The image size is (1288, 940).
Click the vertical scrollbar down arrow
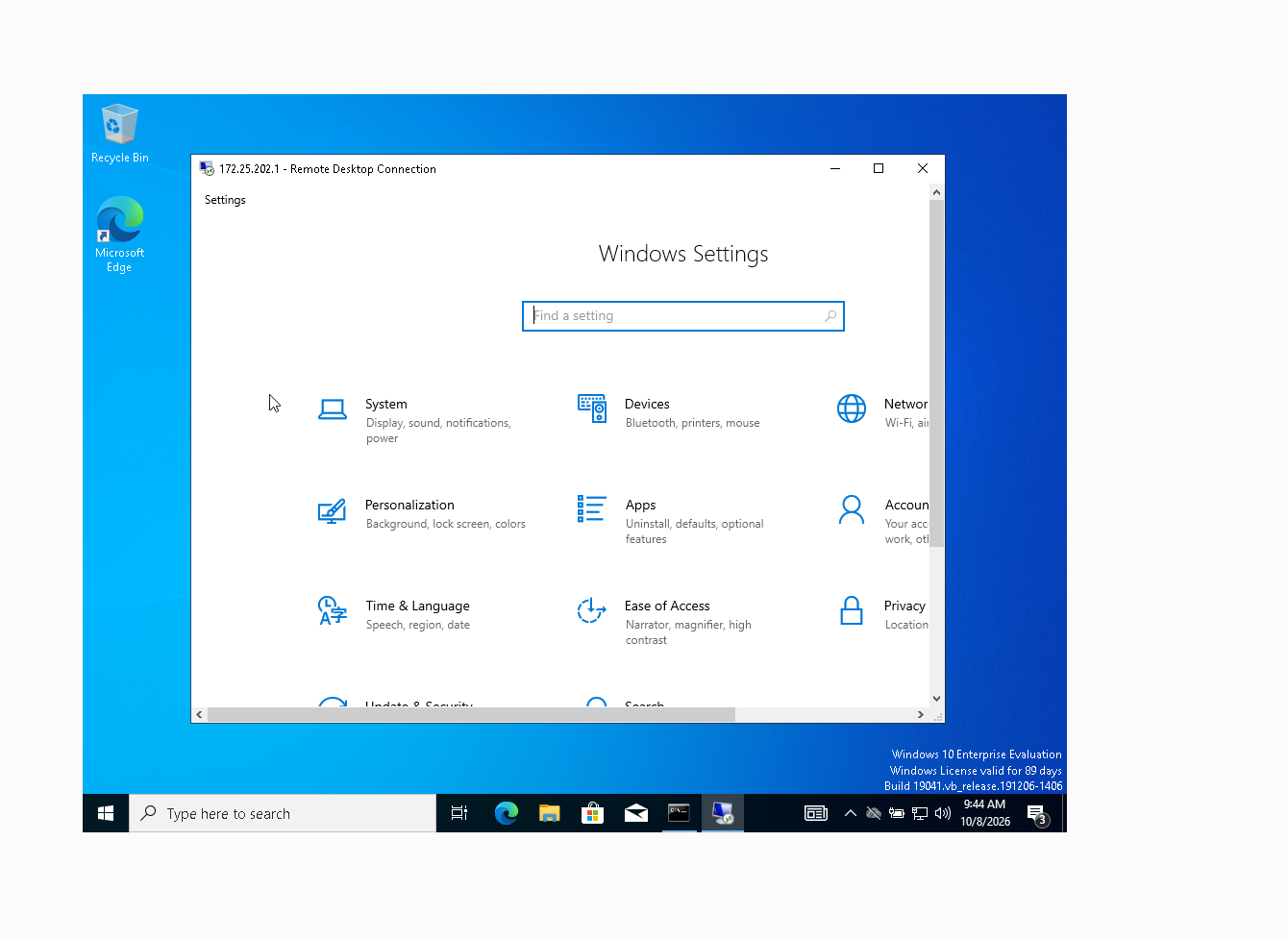937,699
